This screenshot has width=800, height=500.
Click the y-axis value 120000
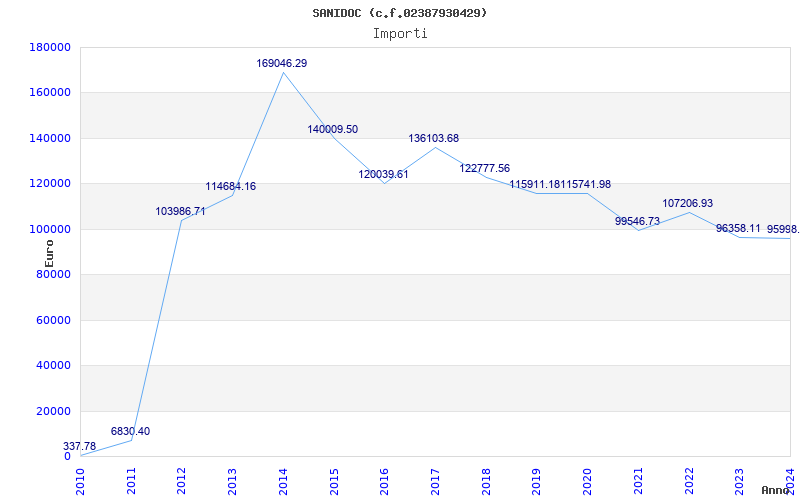pyautogui.click(x=50, y=184)
